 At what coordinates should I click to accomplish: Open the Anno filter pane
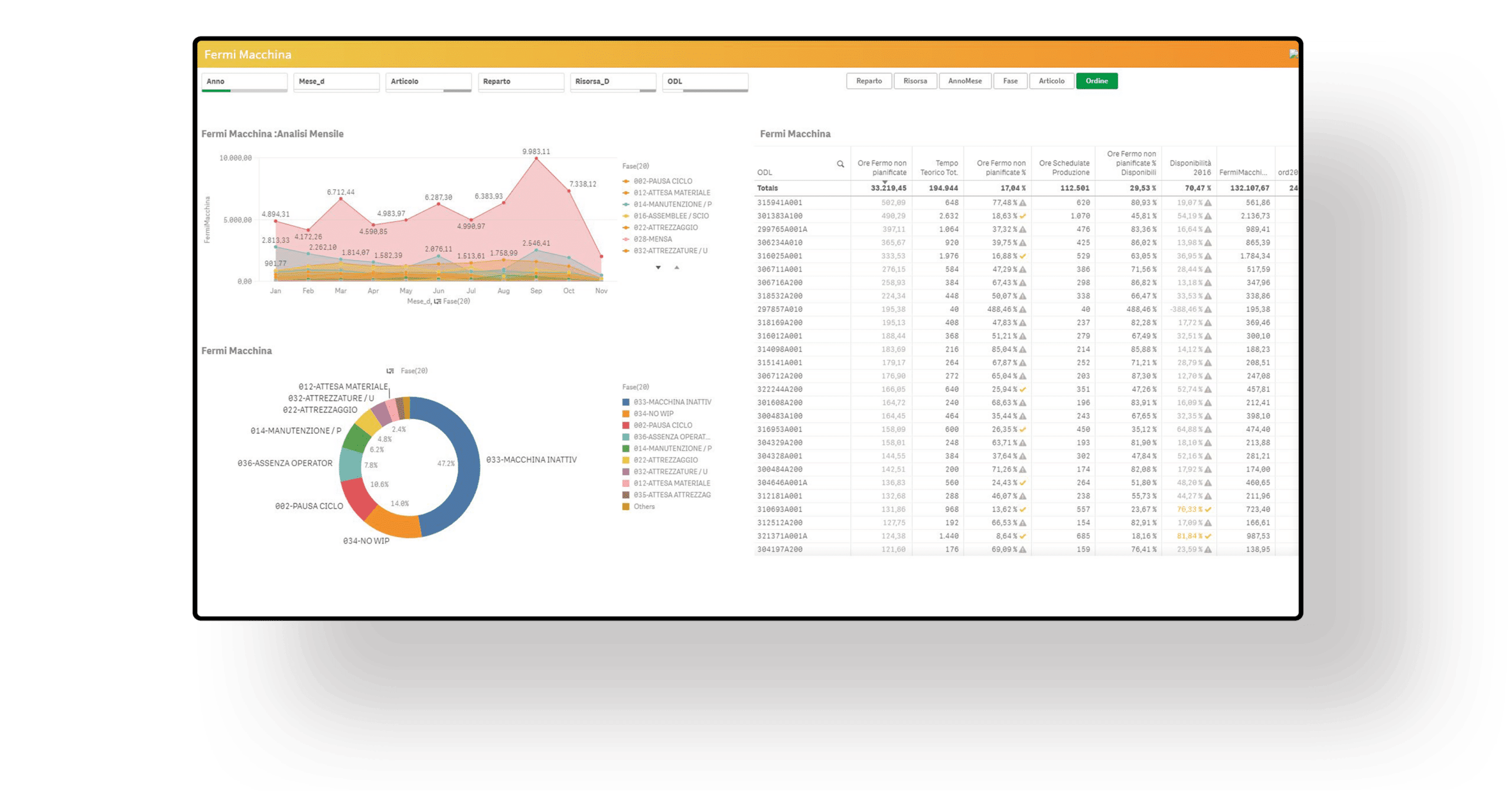point(244,82)
